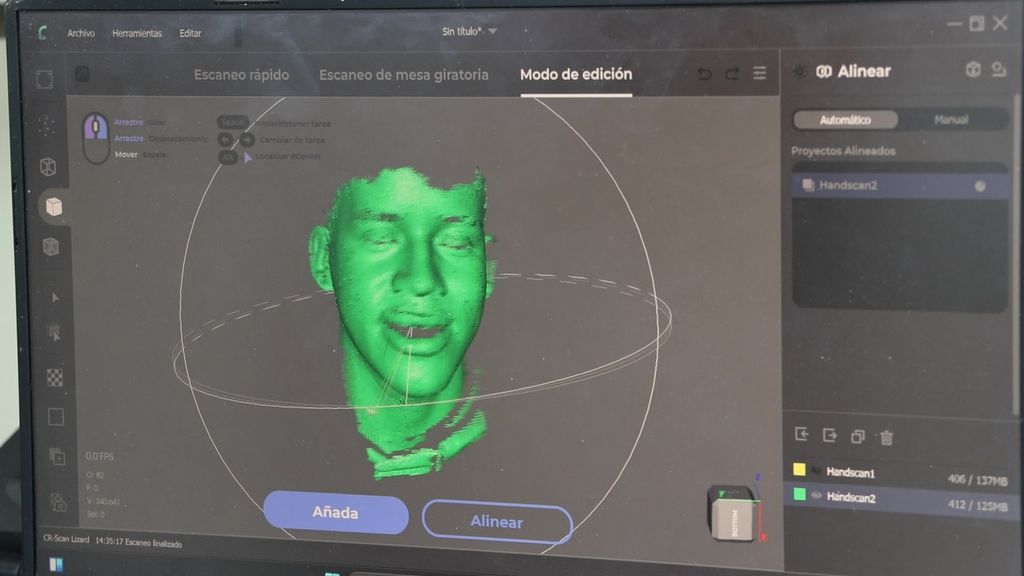The image size is (1024, 576).
Task: Select the arrow pointer tool in sidebar
Action: pyautogui.click(x=54, y=297)
